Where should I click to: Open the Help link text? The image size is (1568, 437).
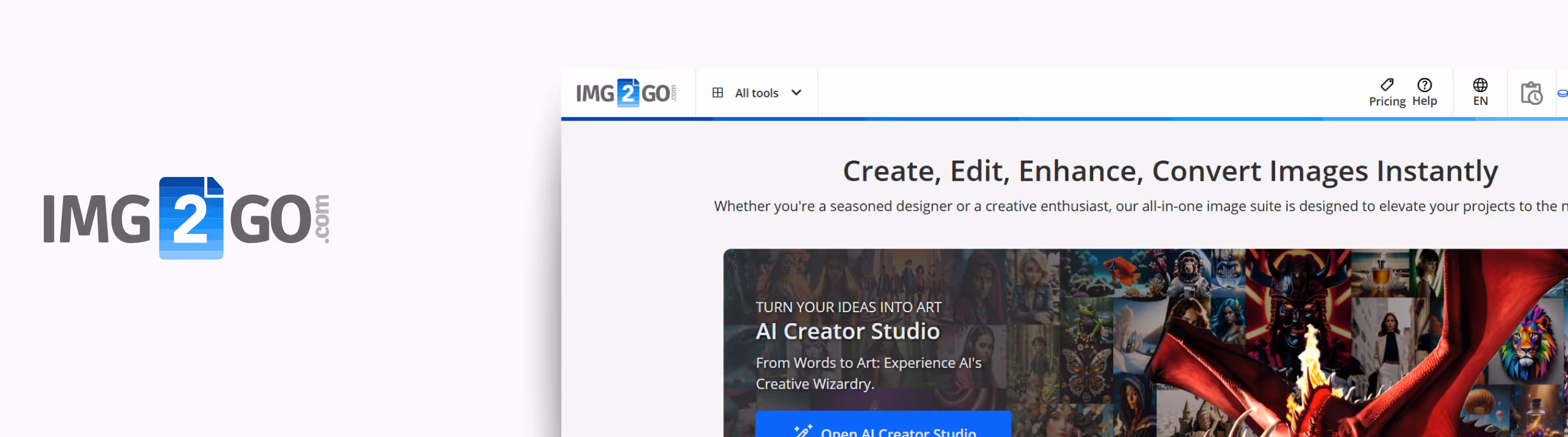[x=1424, y=101]
